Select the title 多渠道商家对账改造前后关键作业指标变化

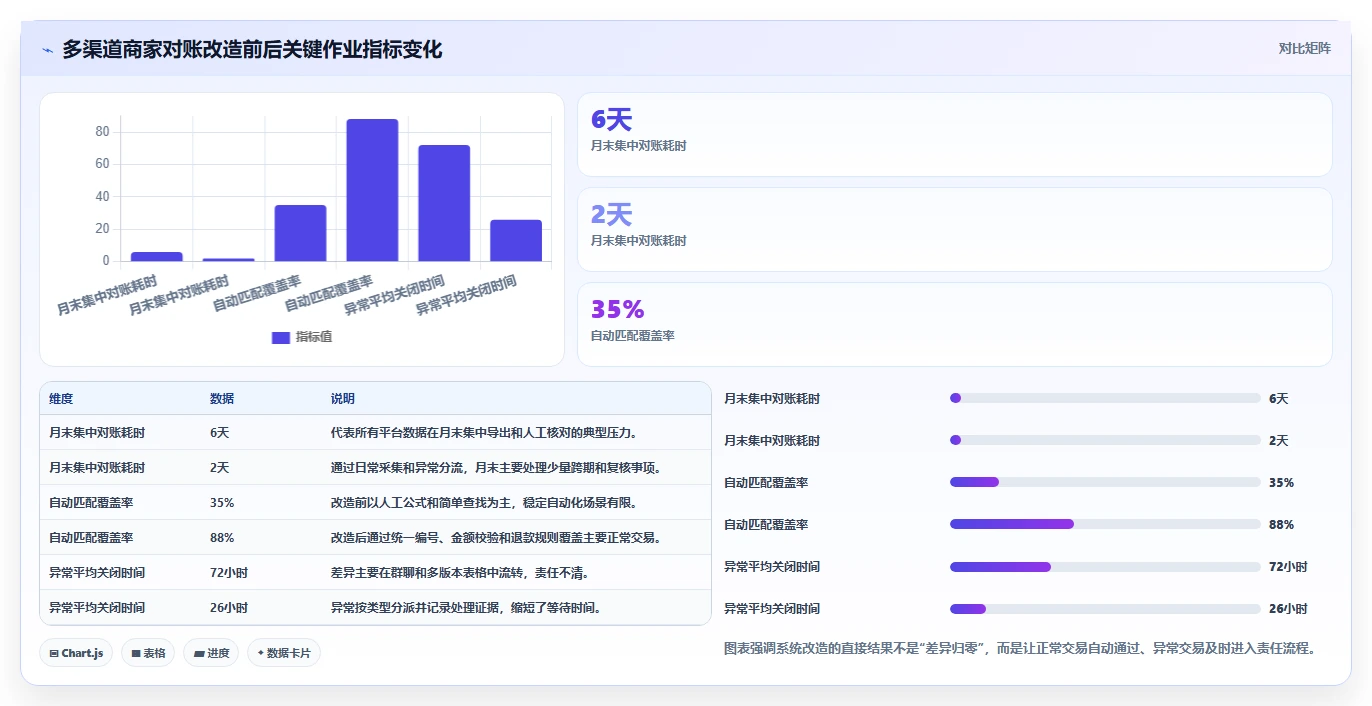pos(252,49)
